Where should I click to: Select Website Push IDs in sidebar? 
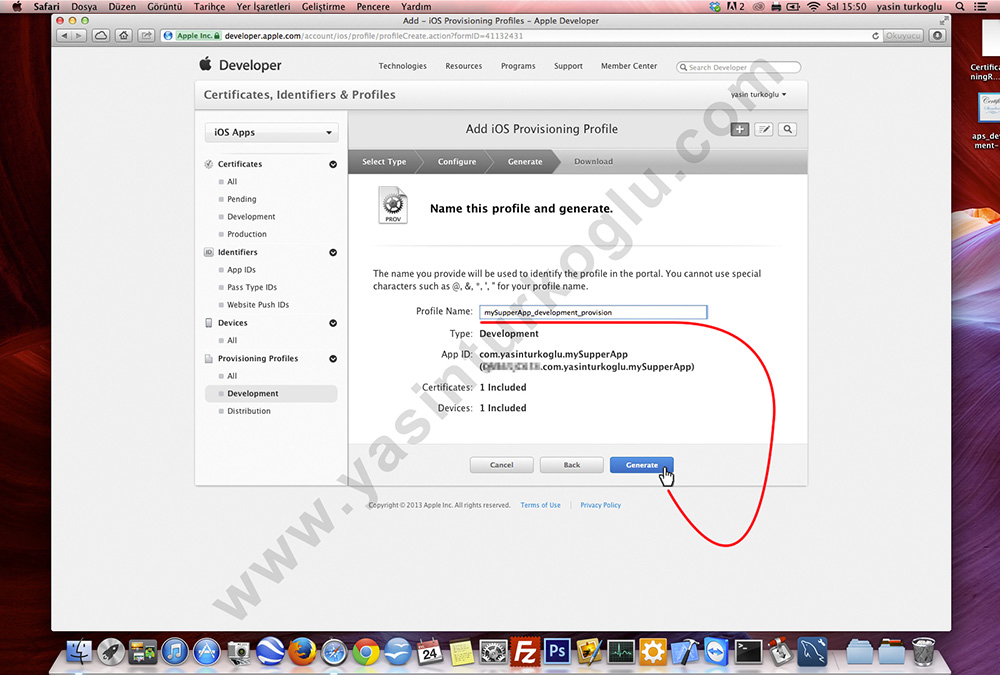tap(258, 305)
